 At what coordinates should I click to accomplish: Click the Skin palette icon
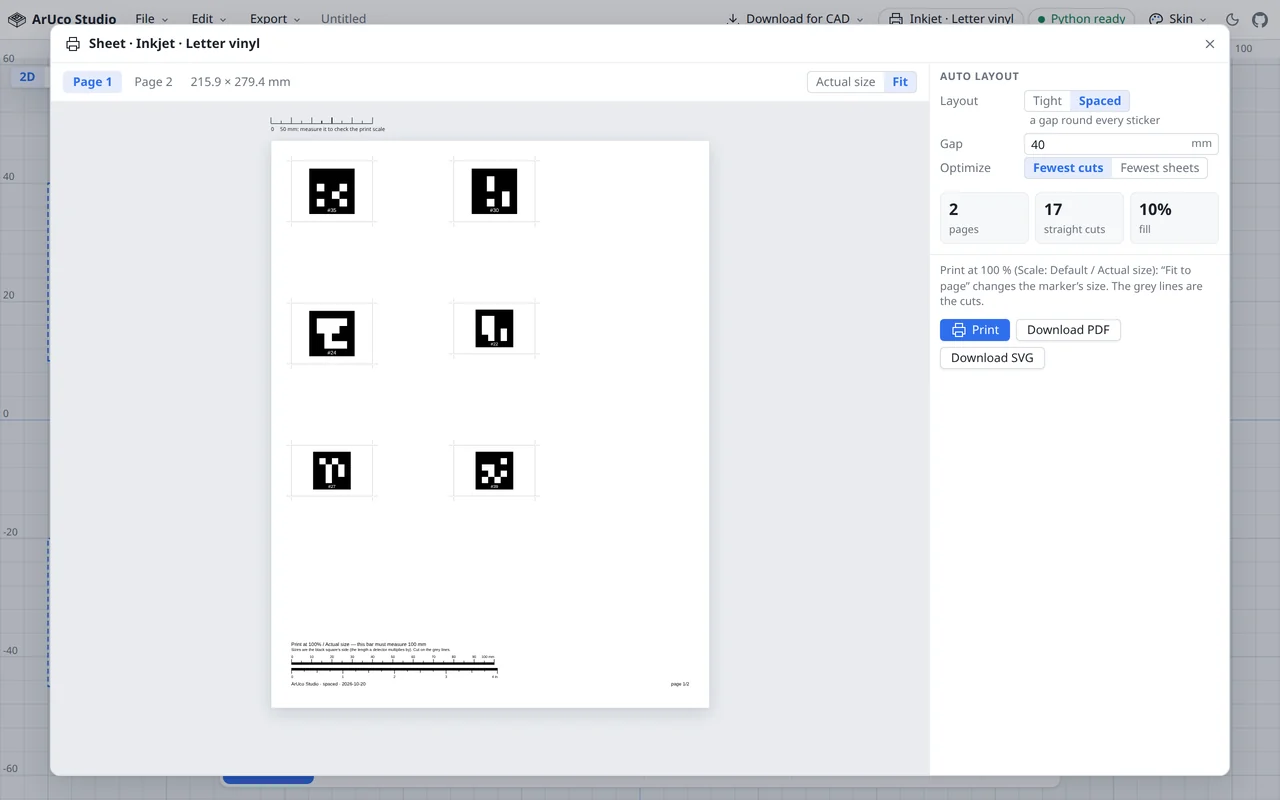1156,19
